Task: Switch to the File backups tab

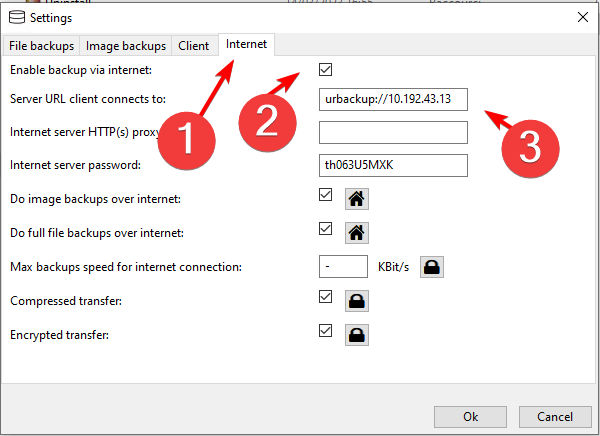Action: click(x=41, y=46)
